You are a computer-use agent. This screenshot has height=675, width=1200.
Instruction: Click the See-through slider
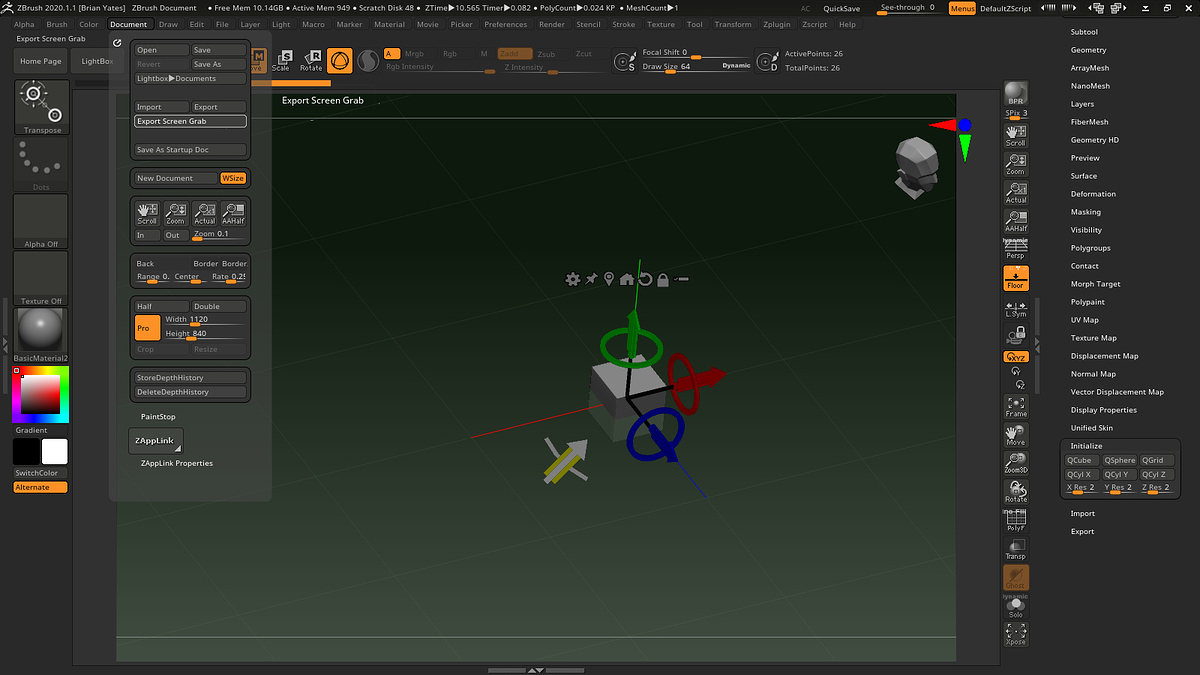(x=908, y=8)
